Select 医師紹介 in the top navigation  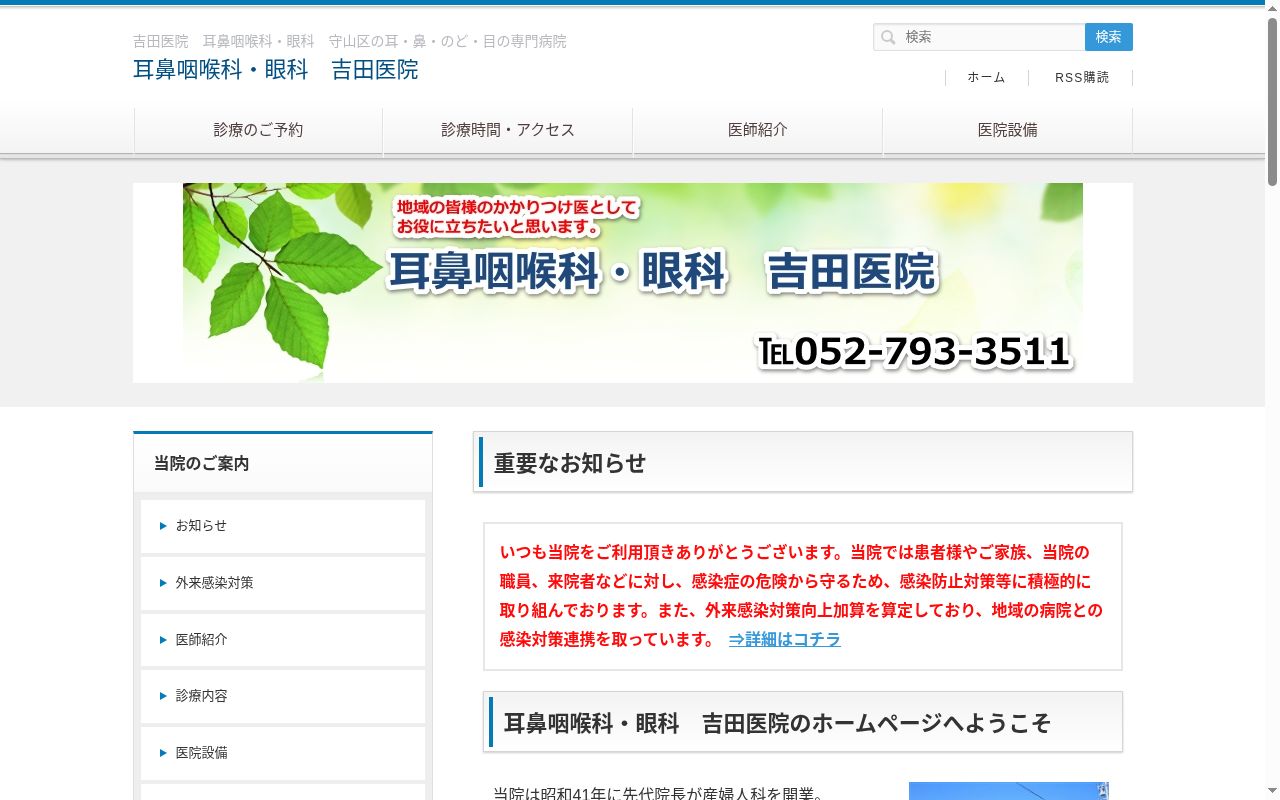click(x=758, y=130)
